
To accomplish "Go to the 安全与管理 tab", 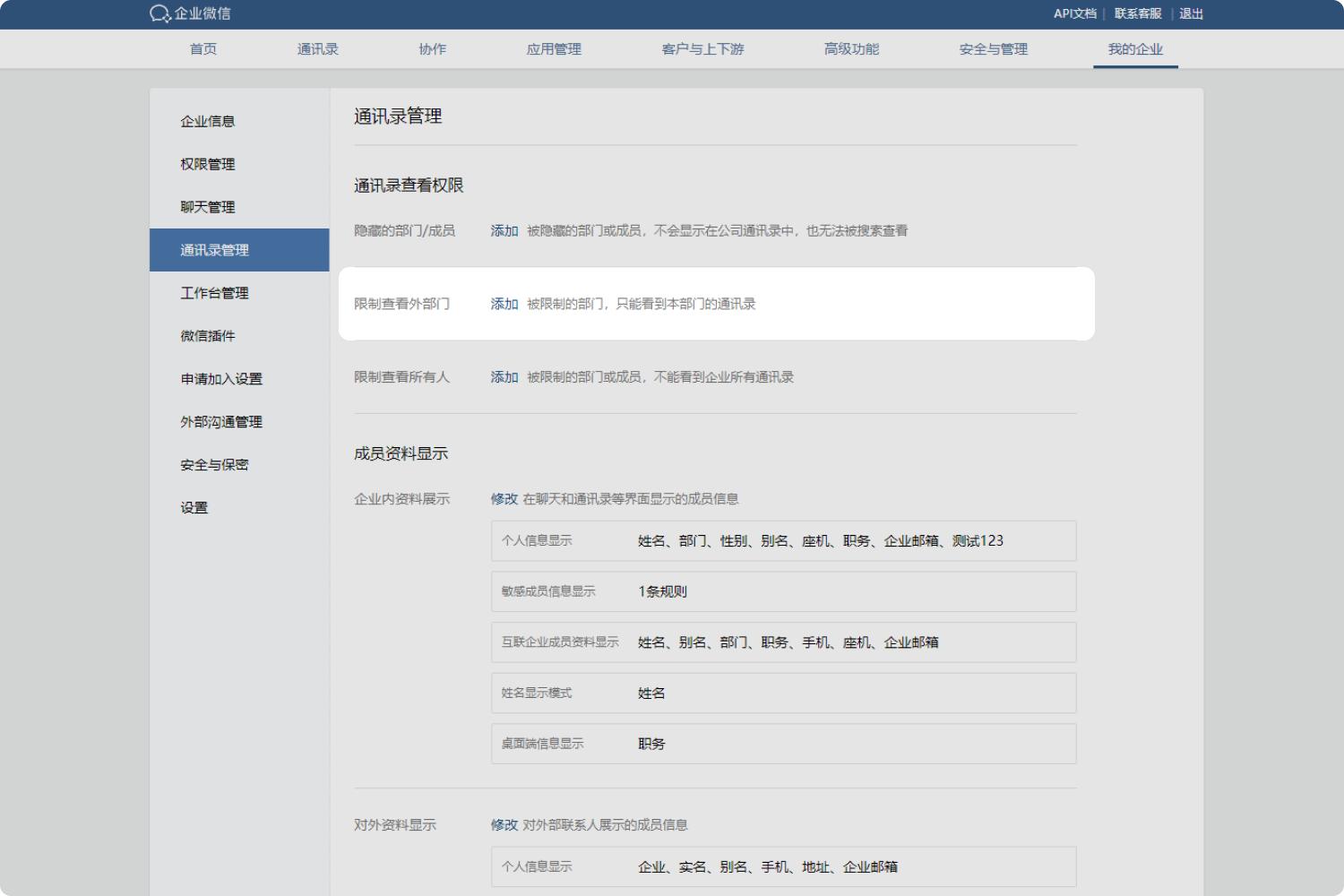I will (x=993, y=49).
